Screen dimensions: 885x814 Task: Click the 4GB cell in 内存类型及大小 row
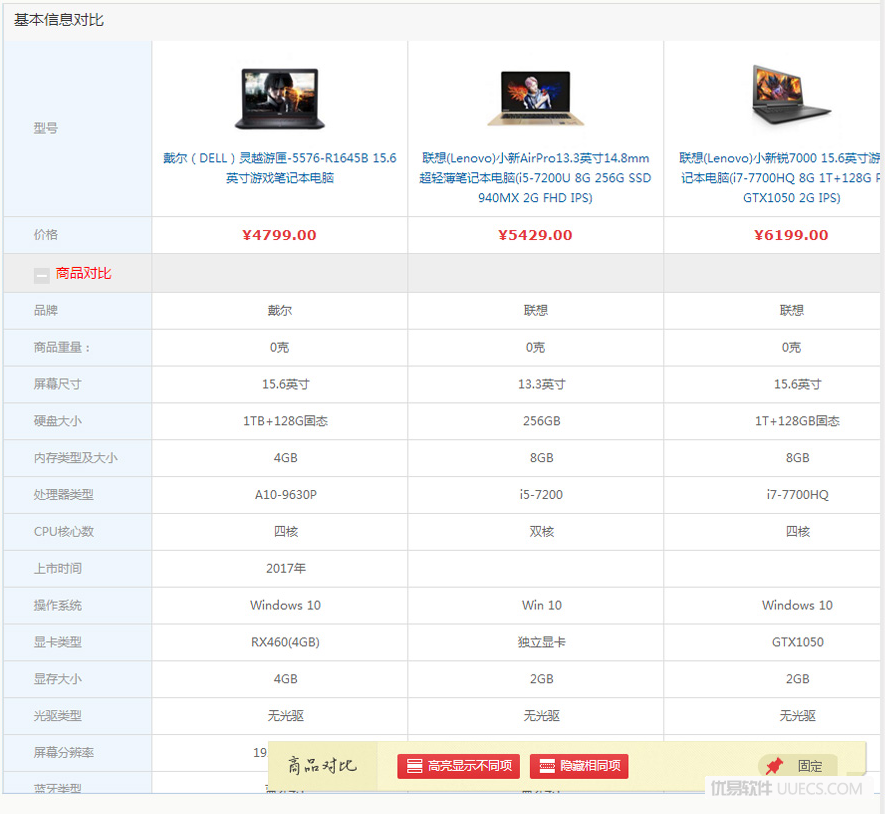click(286, 458)
